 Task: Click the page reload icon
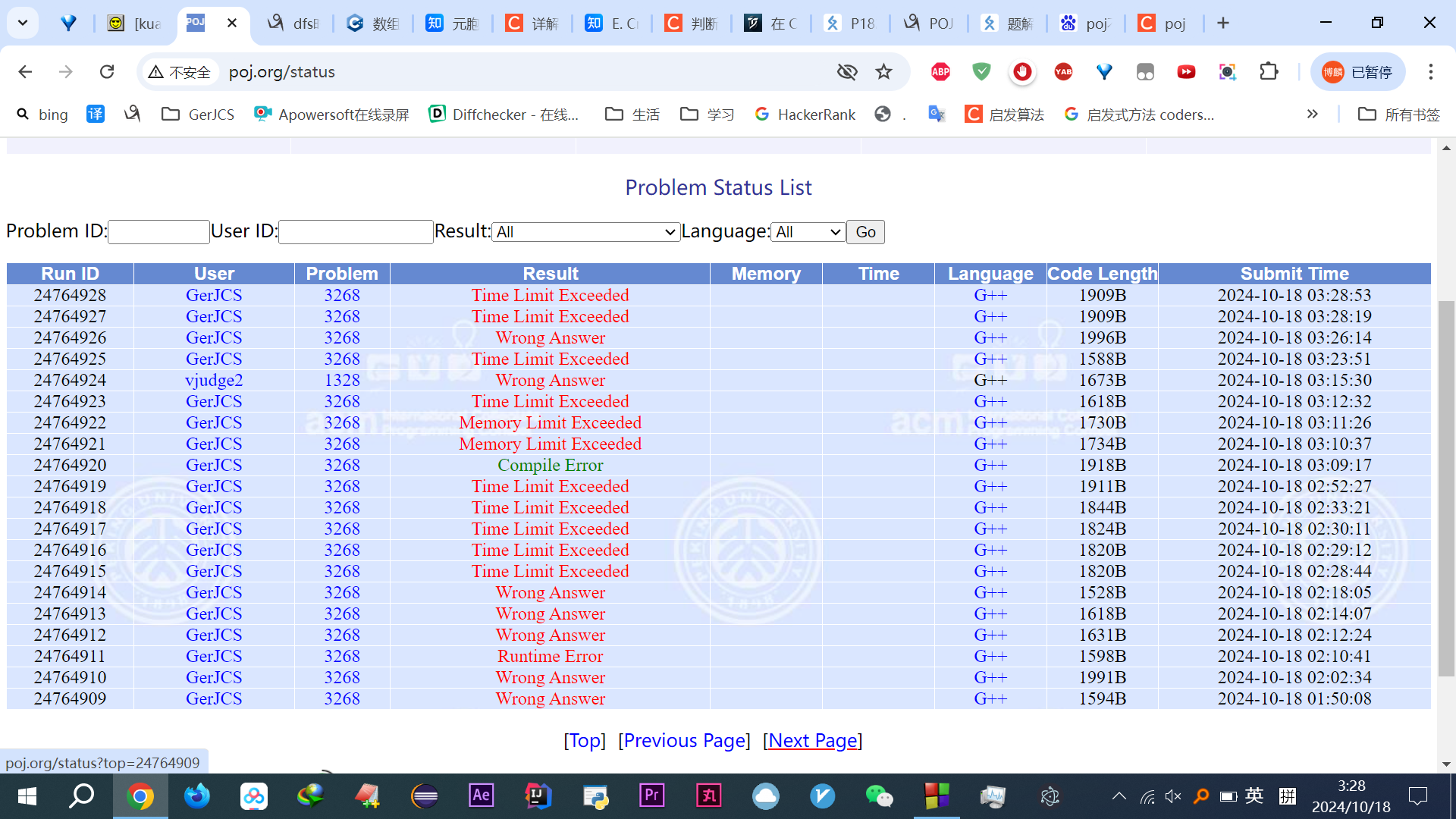[107, 72]
